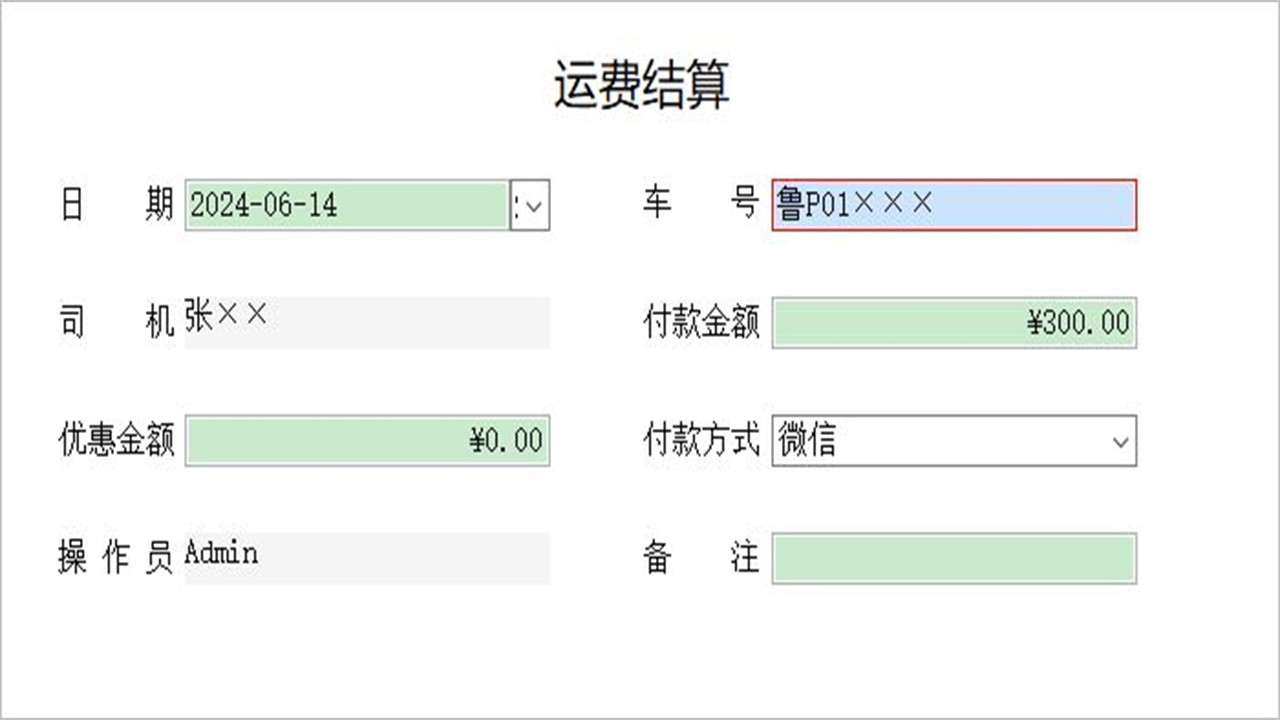Screen dimensions: 1280x720
Task: Expand the 付款方式 payment method dropdown
Action: coord(1120,440)
